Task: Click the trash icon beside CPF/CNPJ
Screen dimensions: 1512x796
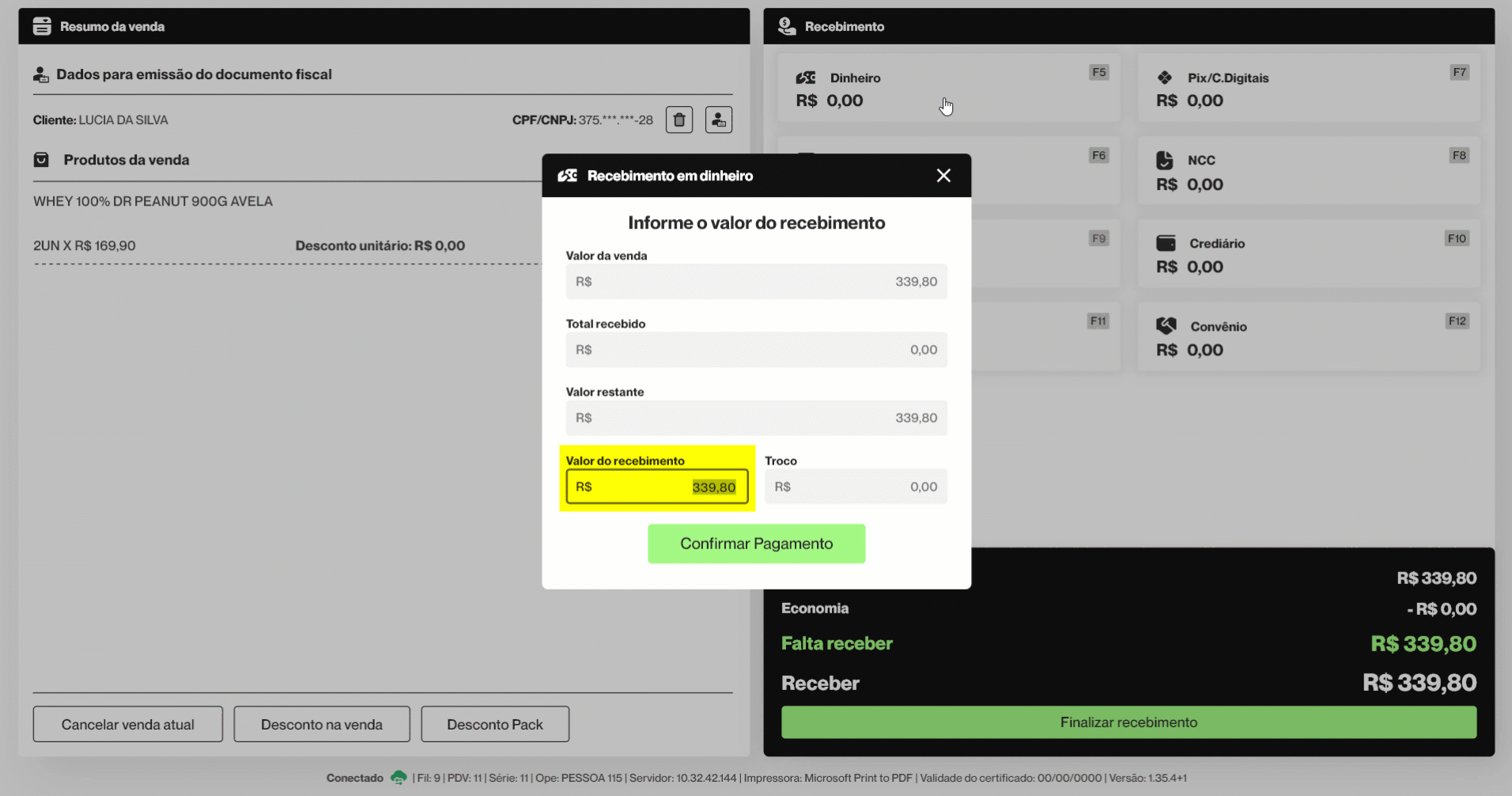Action: [679, 120]
